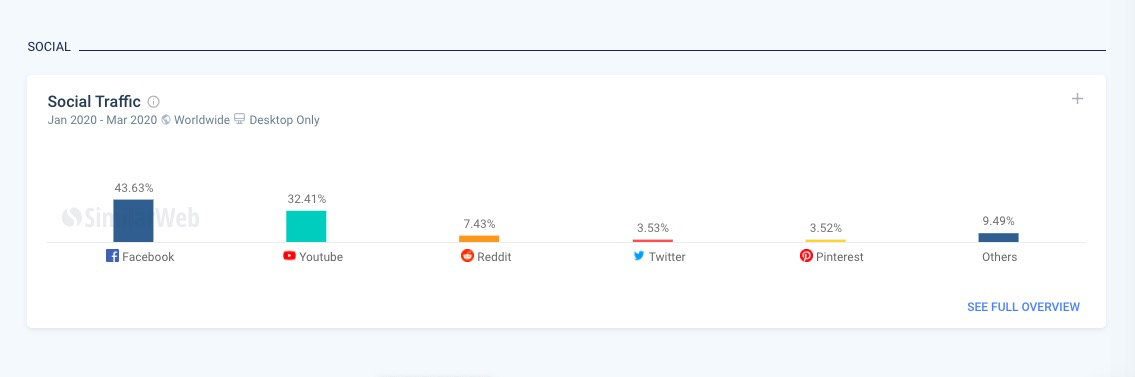Click the Others axis label
The width and height of the screenshot is (1135, 377).
pos(1000,257)
